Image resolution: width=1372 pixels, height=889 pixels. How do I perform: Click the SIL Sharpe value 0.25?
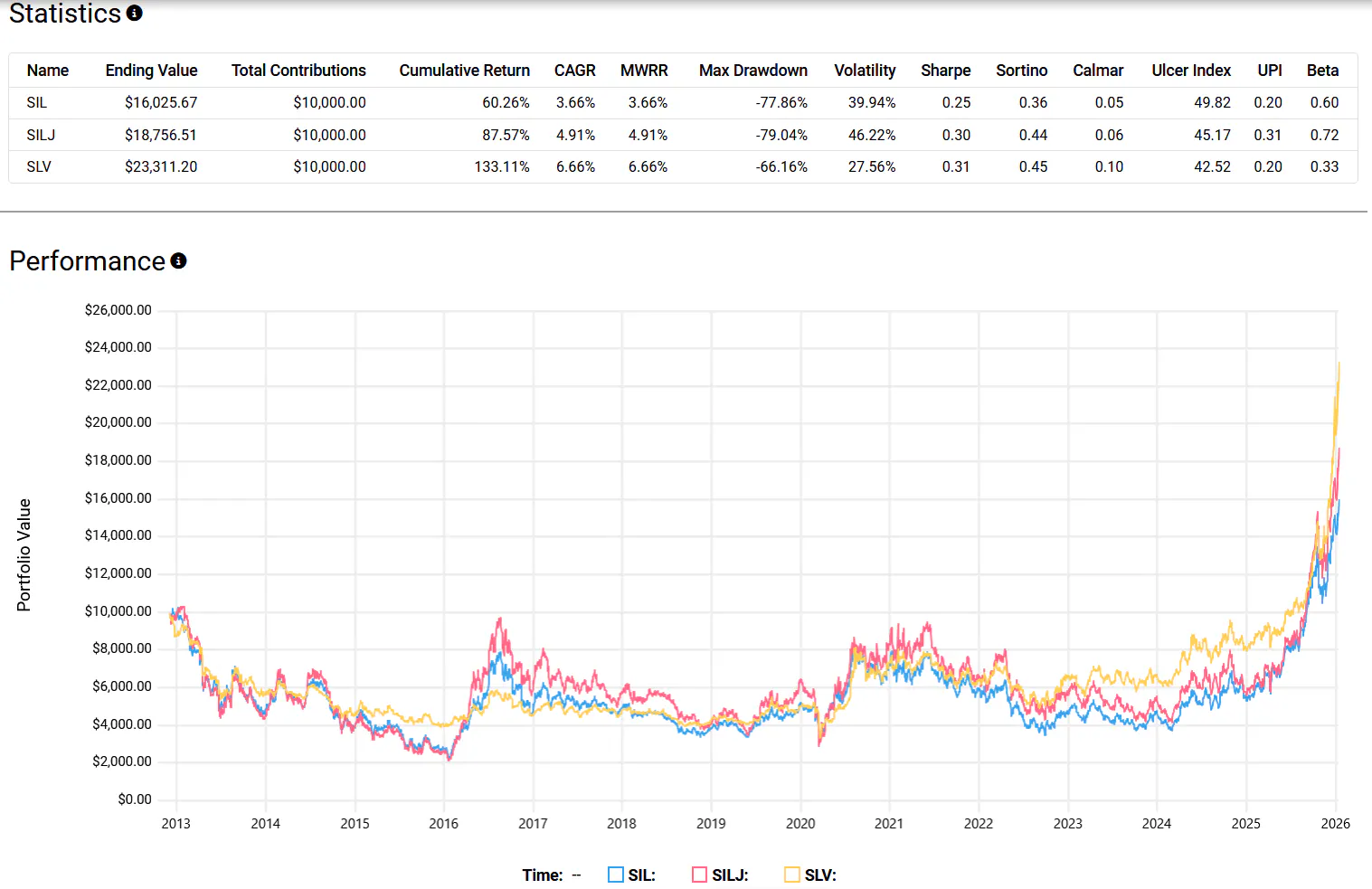point(956,103)
